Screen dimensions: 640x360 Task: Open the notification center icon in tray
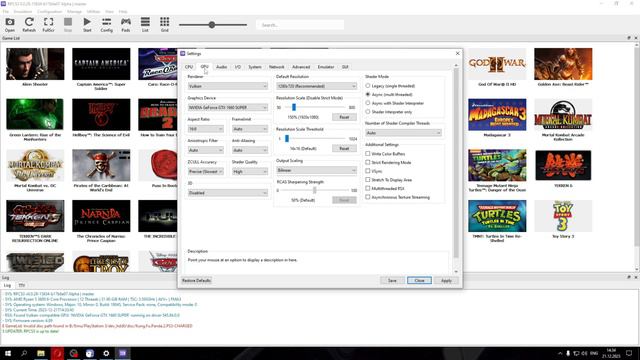629,353
